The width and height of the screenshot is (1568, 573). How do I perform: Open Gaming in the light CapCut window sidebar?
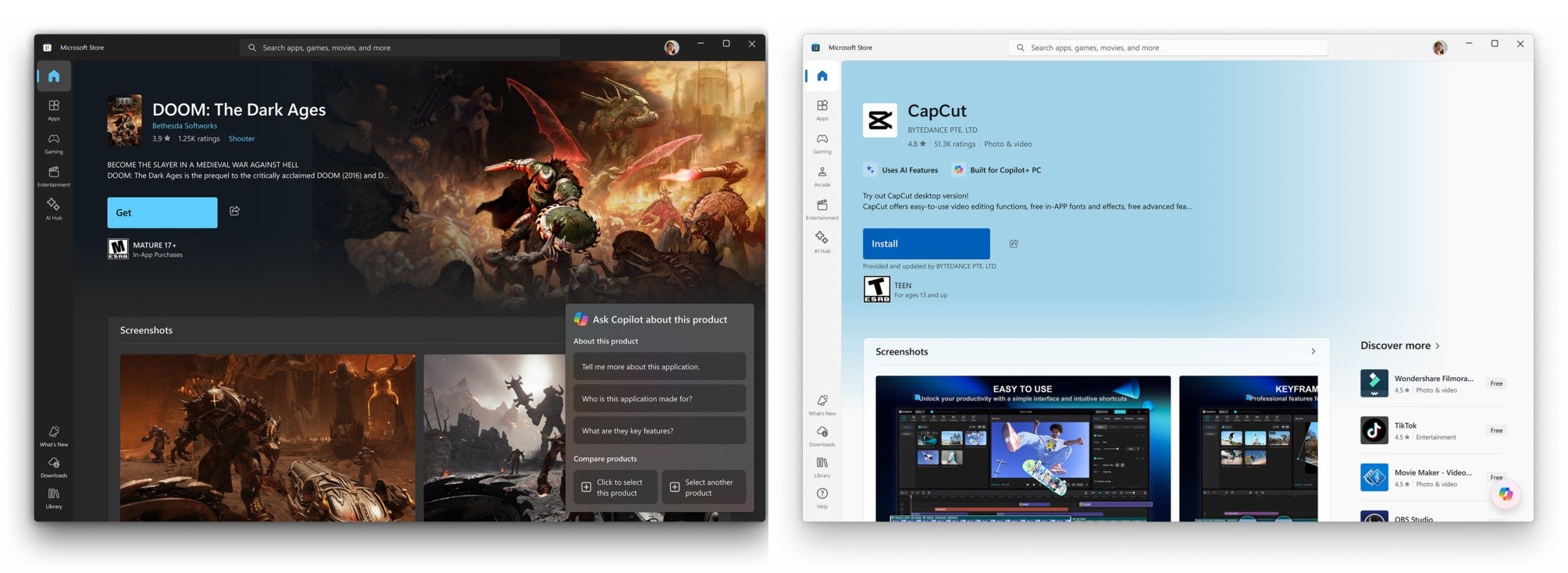[822, 143]
